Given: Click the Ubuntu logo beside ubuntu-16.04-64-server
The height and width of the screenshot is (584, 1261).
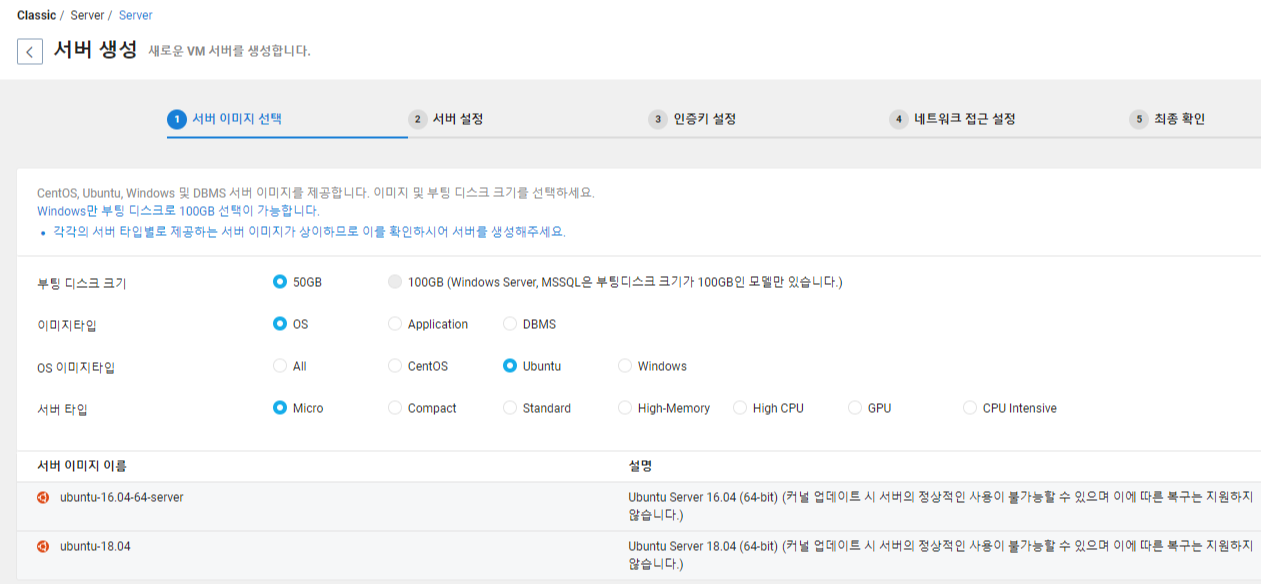Looking at the screenshot, I should point(43,496).
